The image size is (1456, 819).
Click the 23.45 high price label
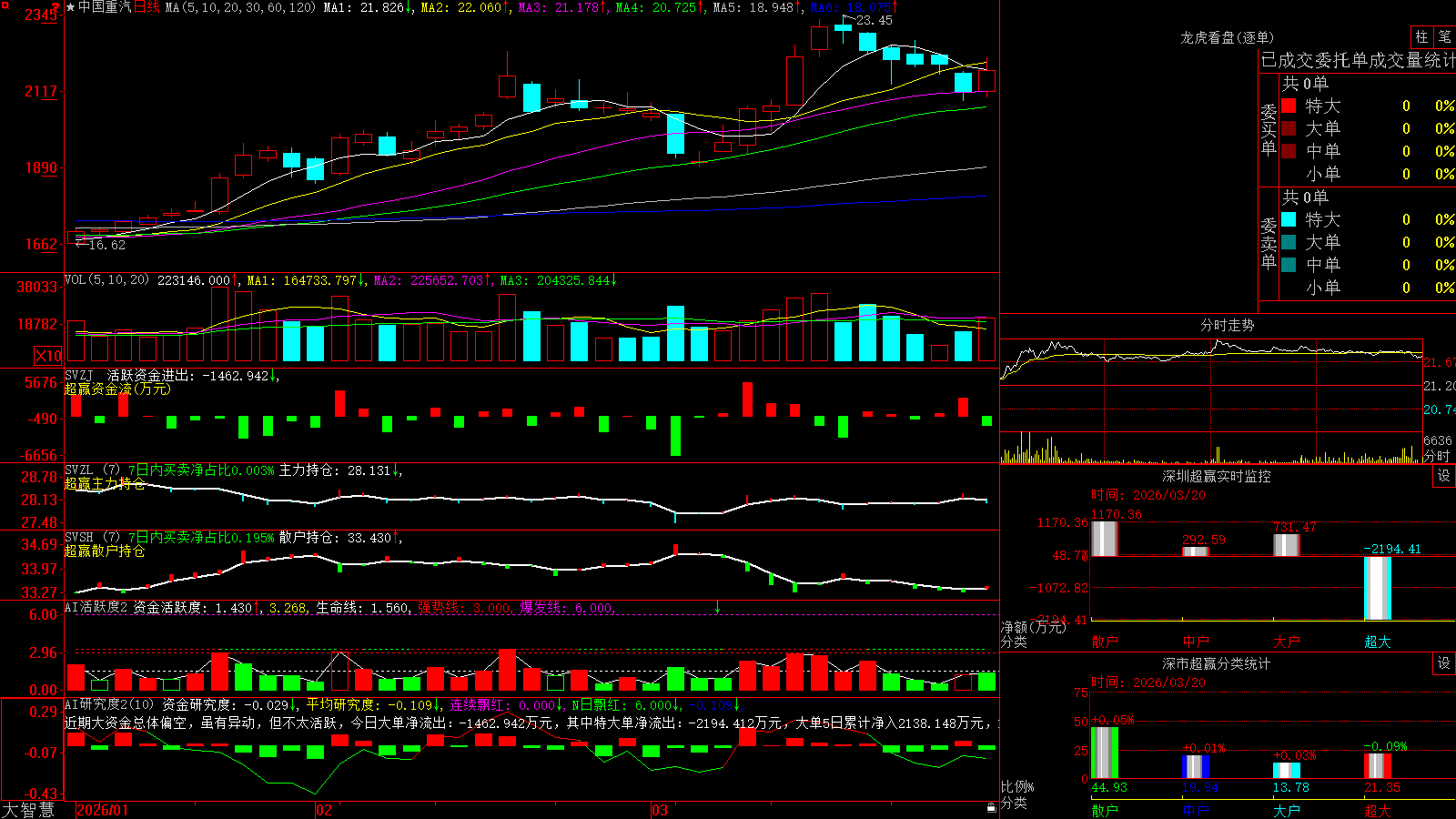[875, 20]
